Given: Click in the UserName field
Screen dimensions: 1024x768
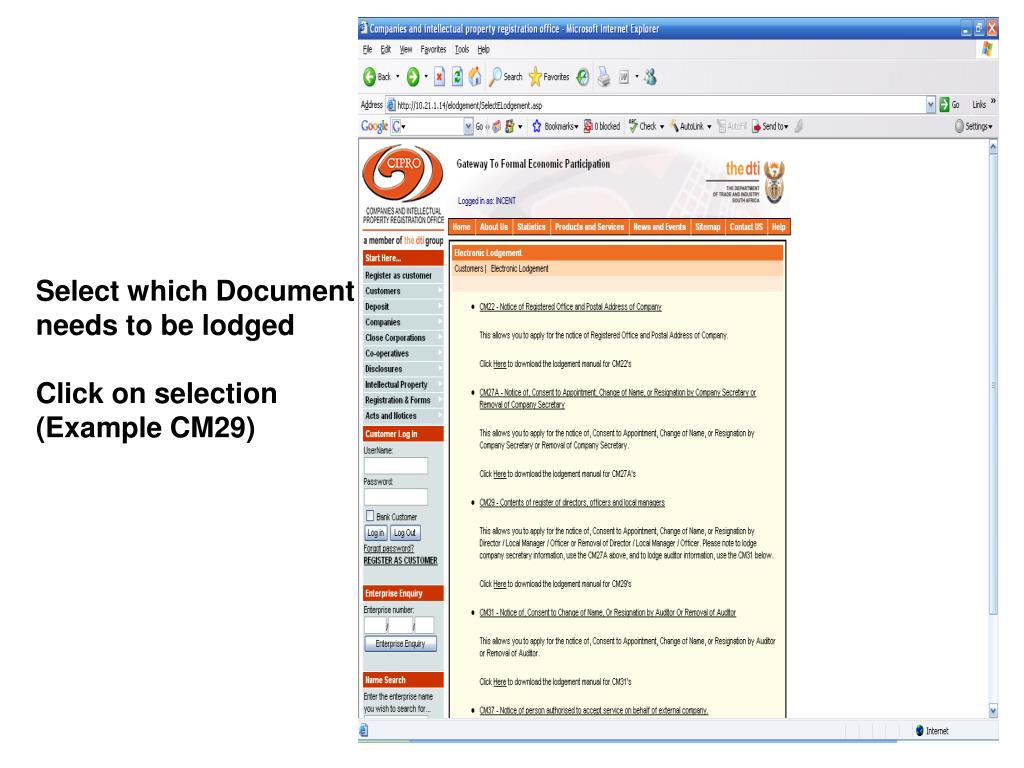Looking at the screenshot, I should click(x=396, y=465).
